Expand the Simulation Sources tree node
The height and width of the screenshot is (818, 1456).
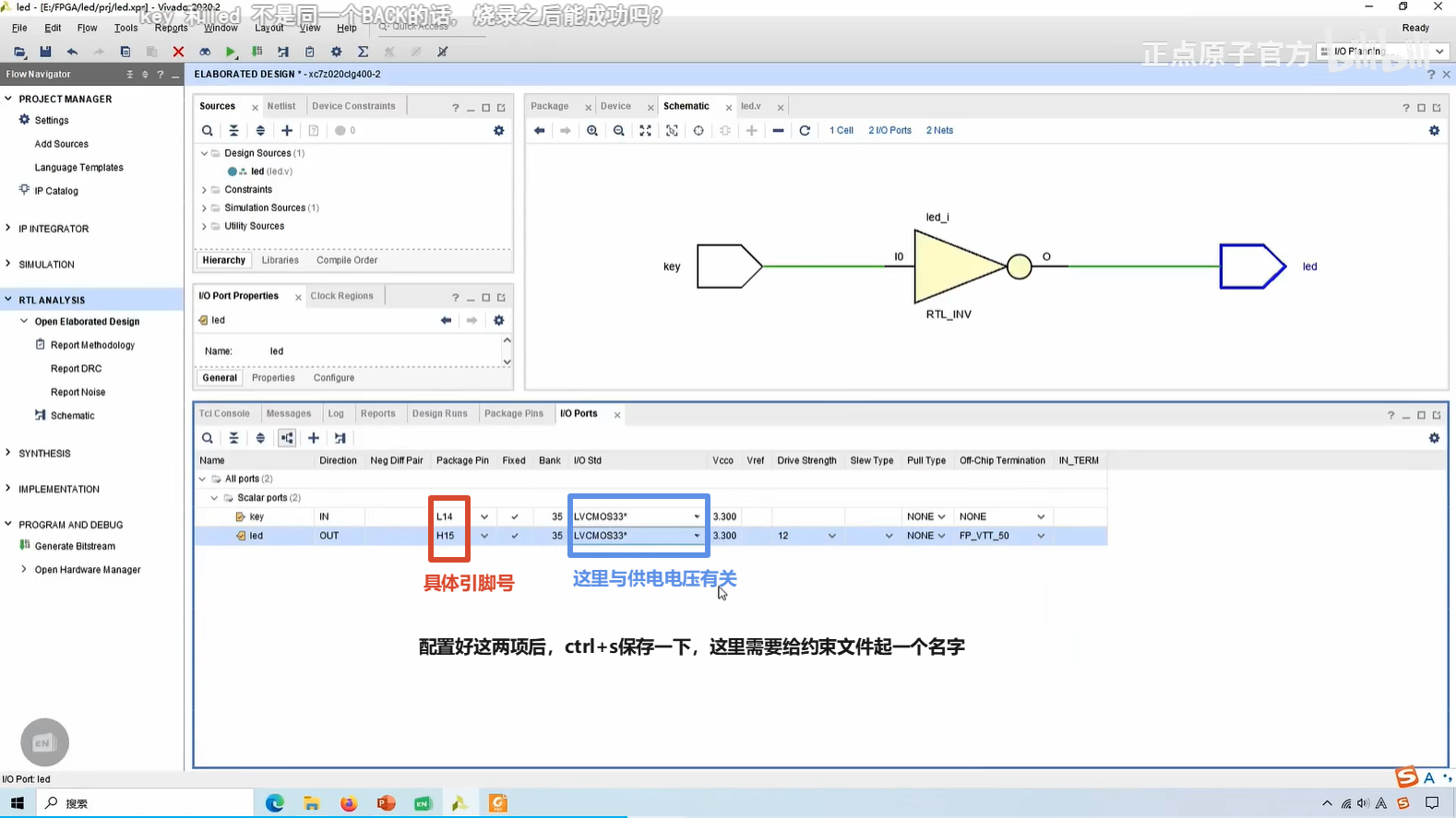click(x=205, y=207)
